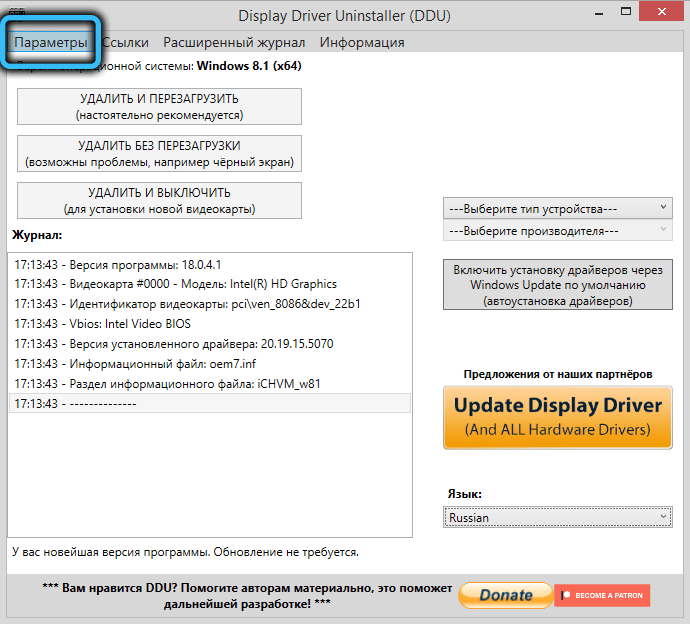Expand the Выберите производителя dropdown
Image resolution: width=690 pixels, height=624 pixels.
click(558, 231)
